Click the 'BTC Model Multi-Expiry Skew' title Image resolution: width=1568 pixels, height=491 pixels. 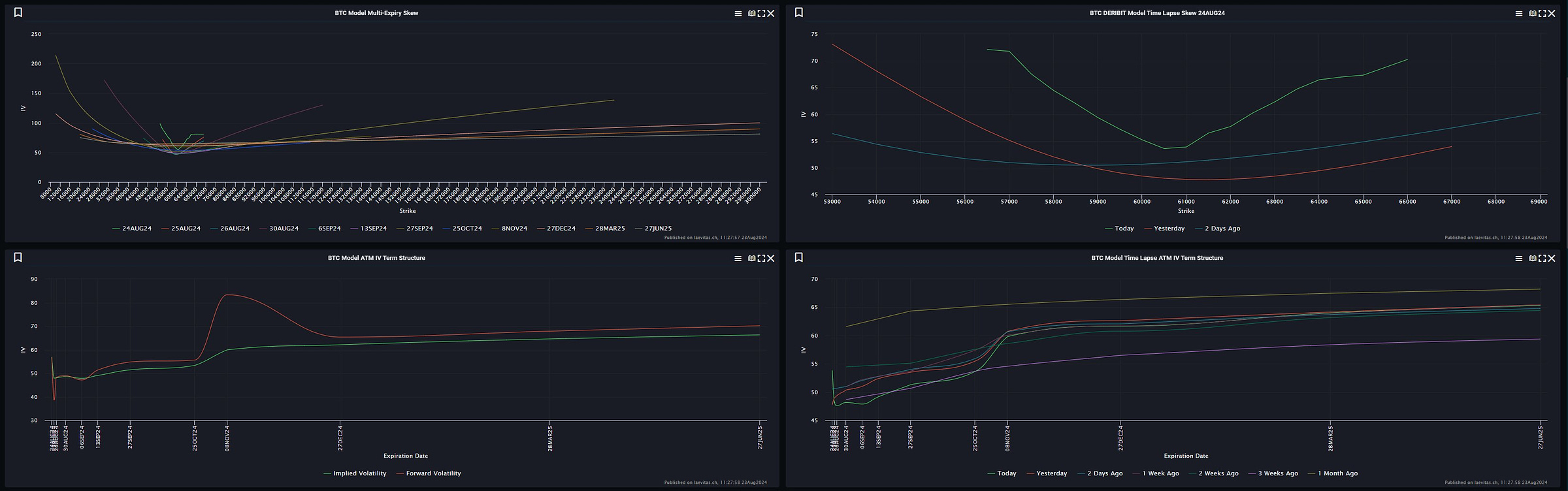click(x=376, y=13)
